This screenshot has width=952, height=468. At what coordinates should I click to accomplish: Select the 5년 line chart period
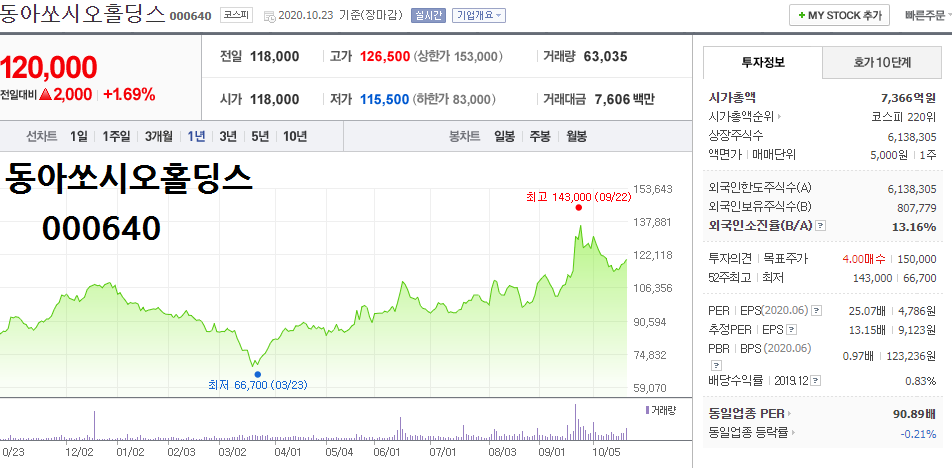pyautogui.click(x=260, y=136)
